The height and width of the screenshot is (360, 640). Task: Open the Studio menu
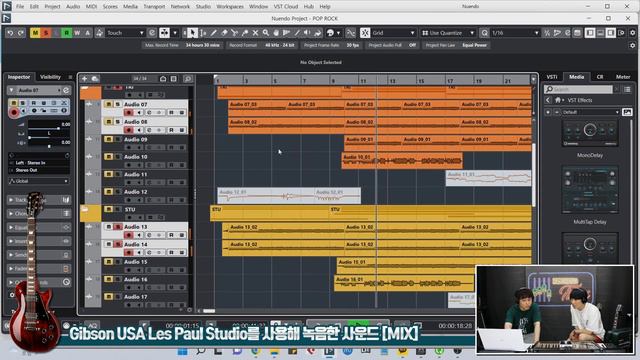coord(203,7)
